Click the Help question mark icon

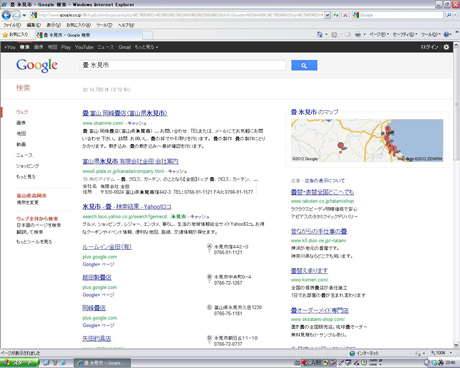click(447, 34)
